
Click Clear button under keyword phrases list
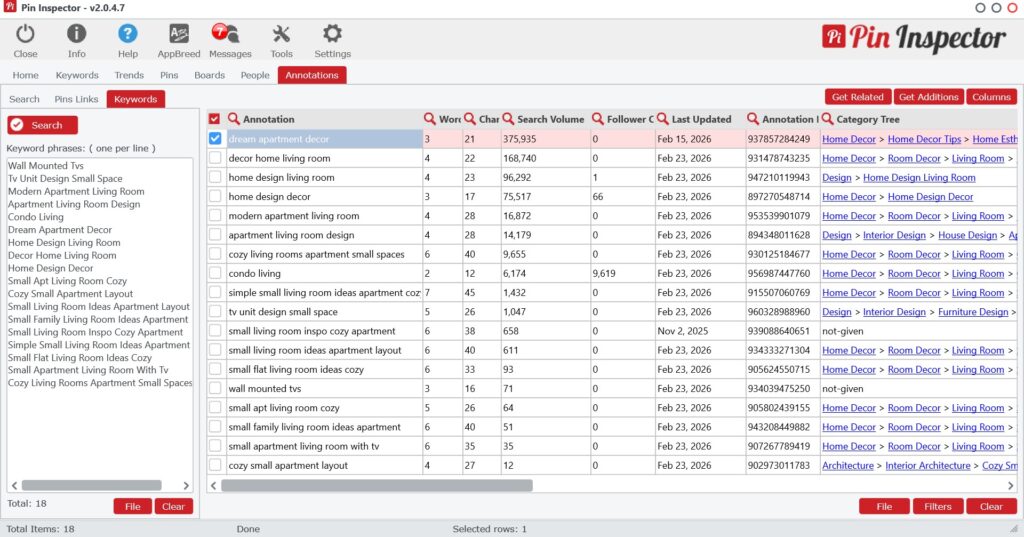click(x=173, y=506)
